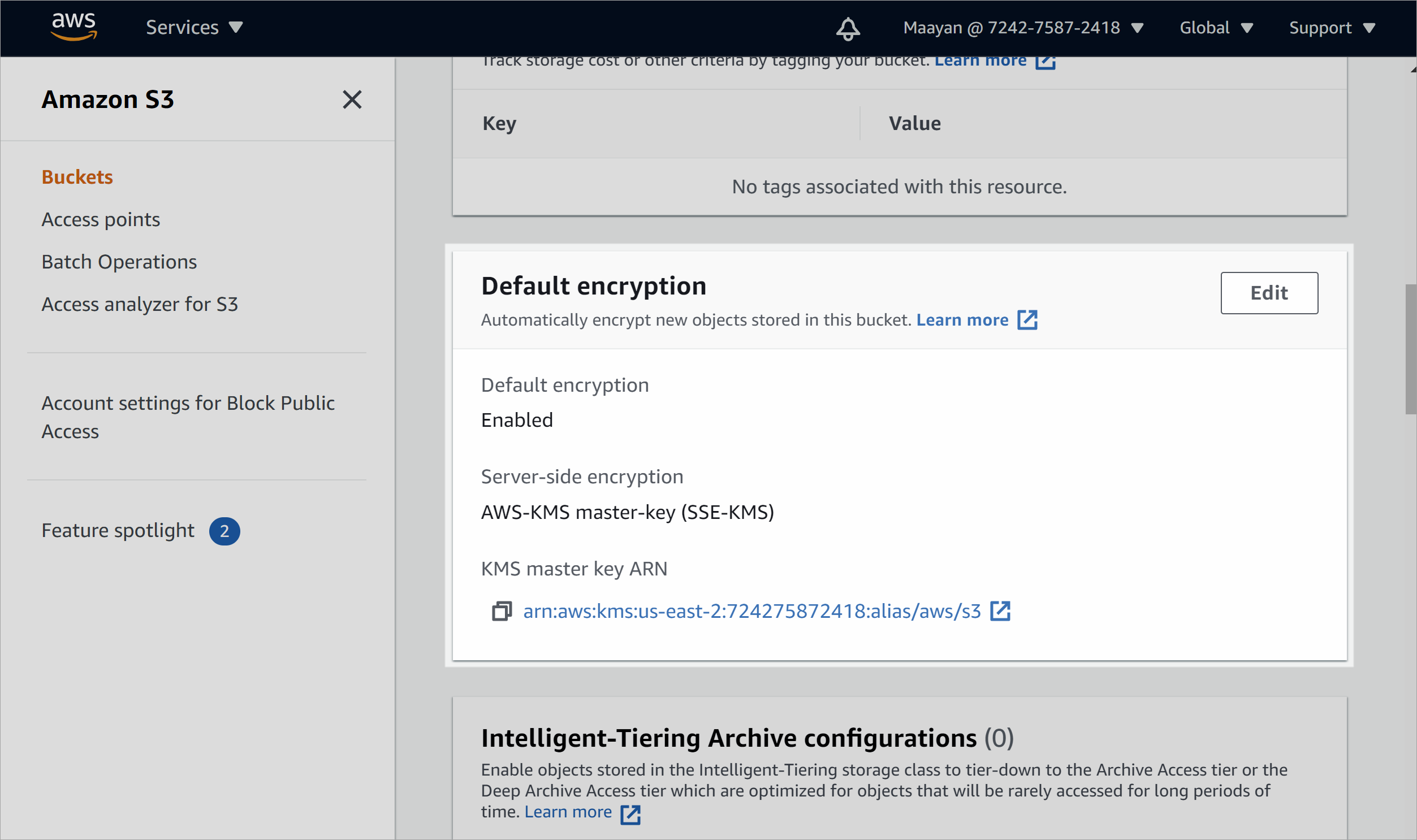Click the Feature spotlight badge icon
The width and height of the screenshot is (1417, 840).
point(224,531)
